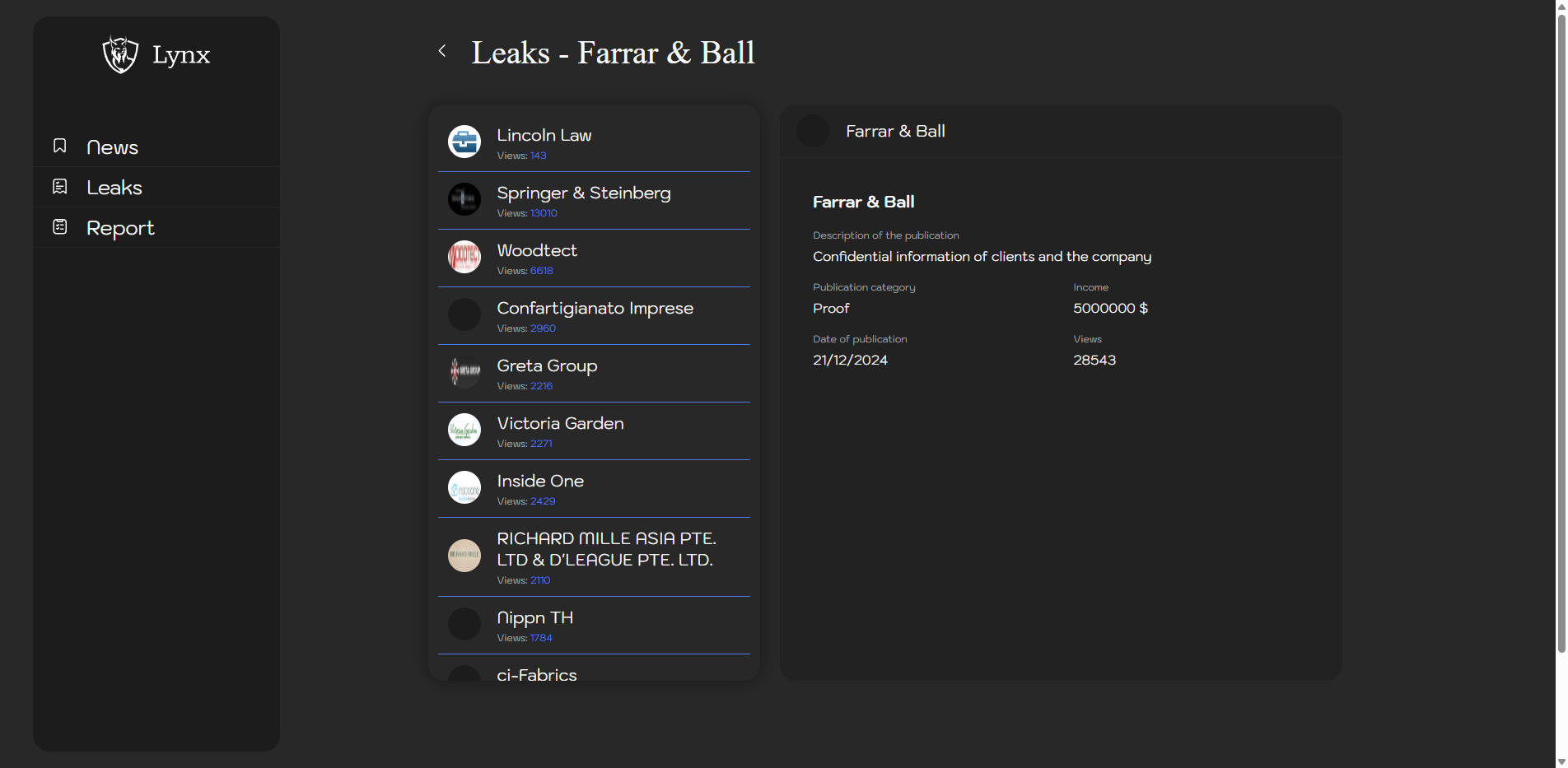1568x768 pixels.
Task: Click the page's vertical scrollbar
Action: point(1561,329)
